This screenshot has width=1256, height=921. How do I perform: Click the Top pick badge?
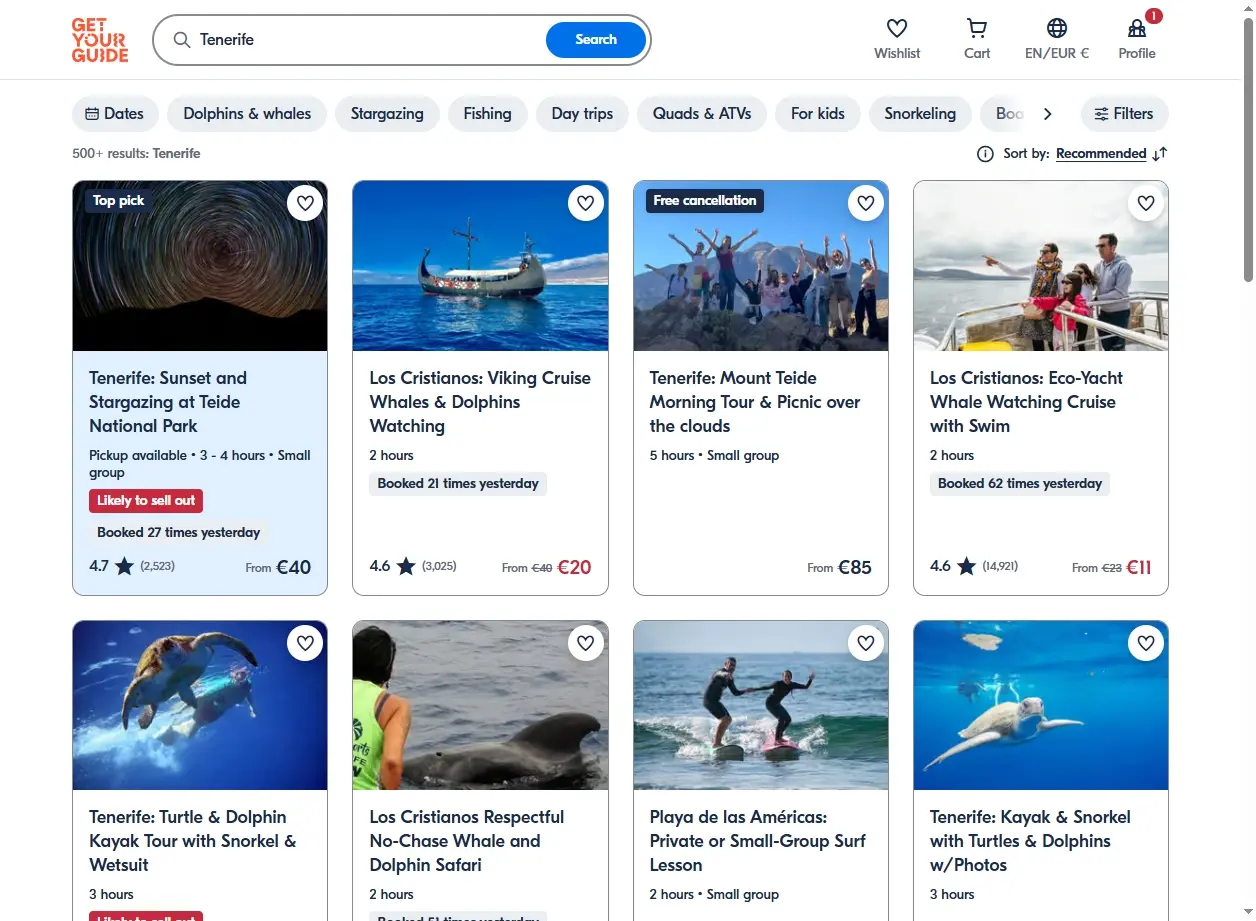tap(118, 201)
